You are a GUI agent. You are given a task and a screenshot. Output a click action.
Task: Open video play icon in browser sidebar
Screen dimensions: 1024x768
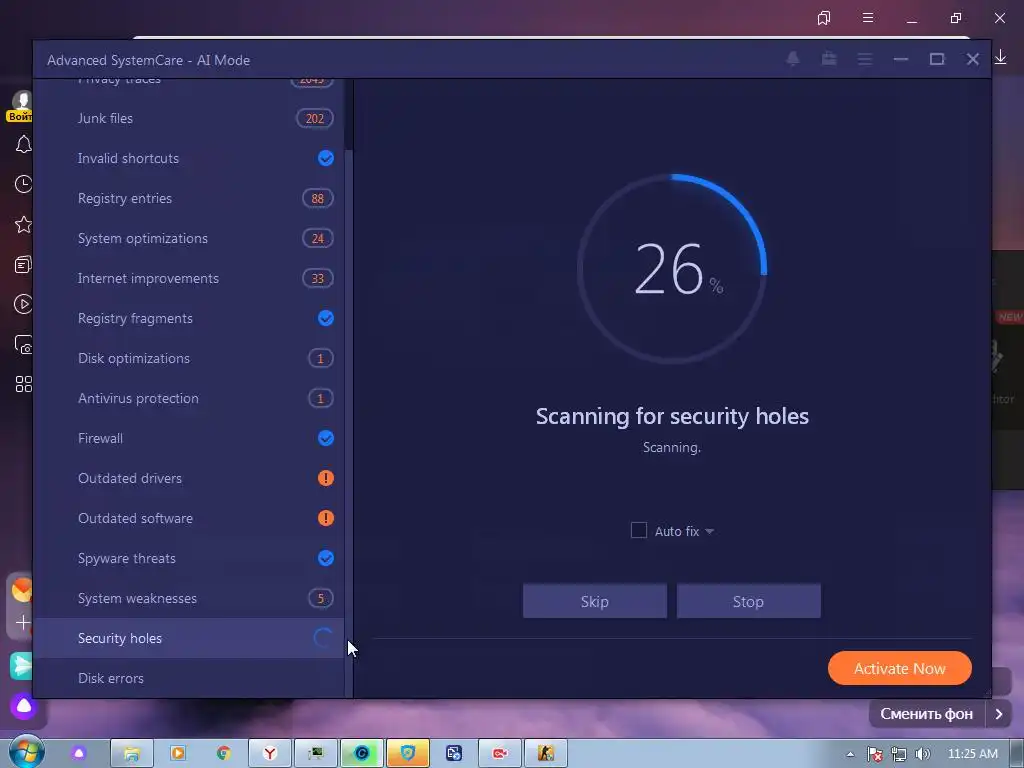[24, 304]
